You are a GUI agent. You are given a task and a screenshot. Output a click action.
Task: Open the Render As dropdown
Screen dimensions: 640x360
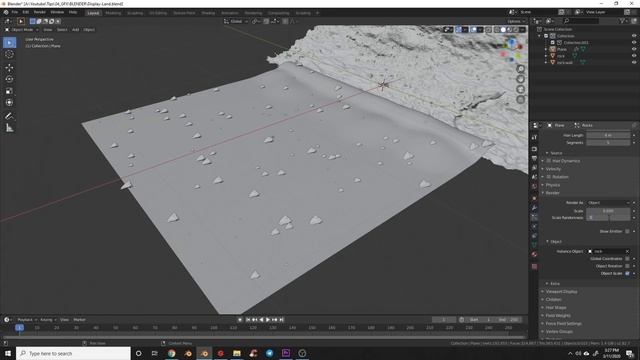[x=608, y=203]
